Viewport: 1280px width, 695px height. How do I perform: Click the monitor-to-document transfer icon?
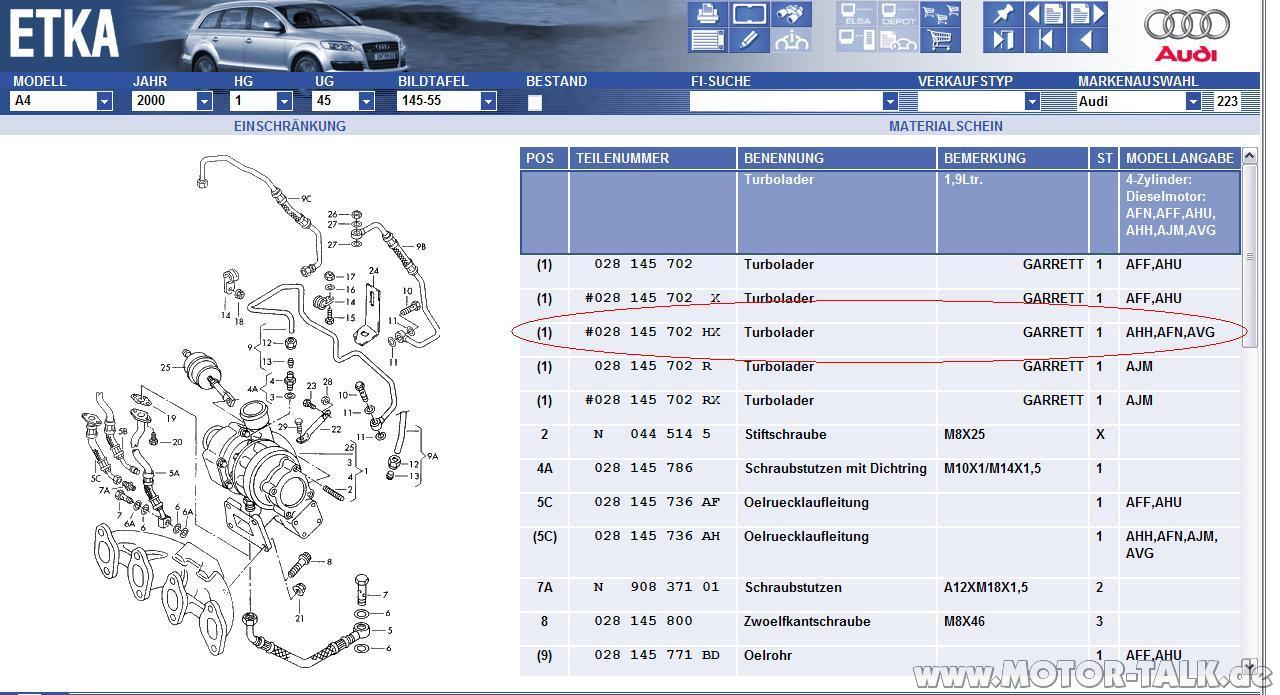[857, 41]
